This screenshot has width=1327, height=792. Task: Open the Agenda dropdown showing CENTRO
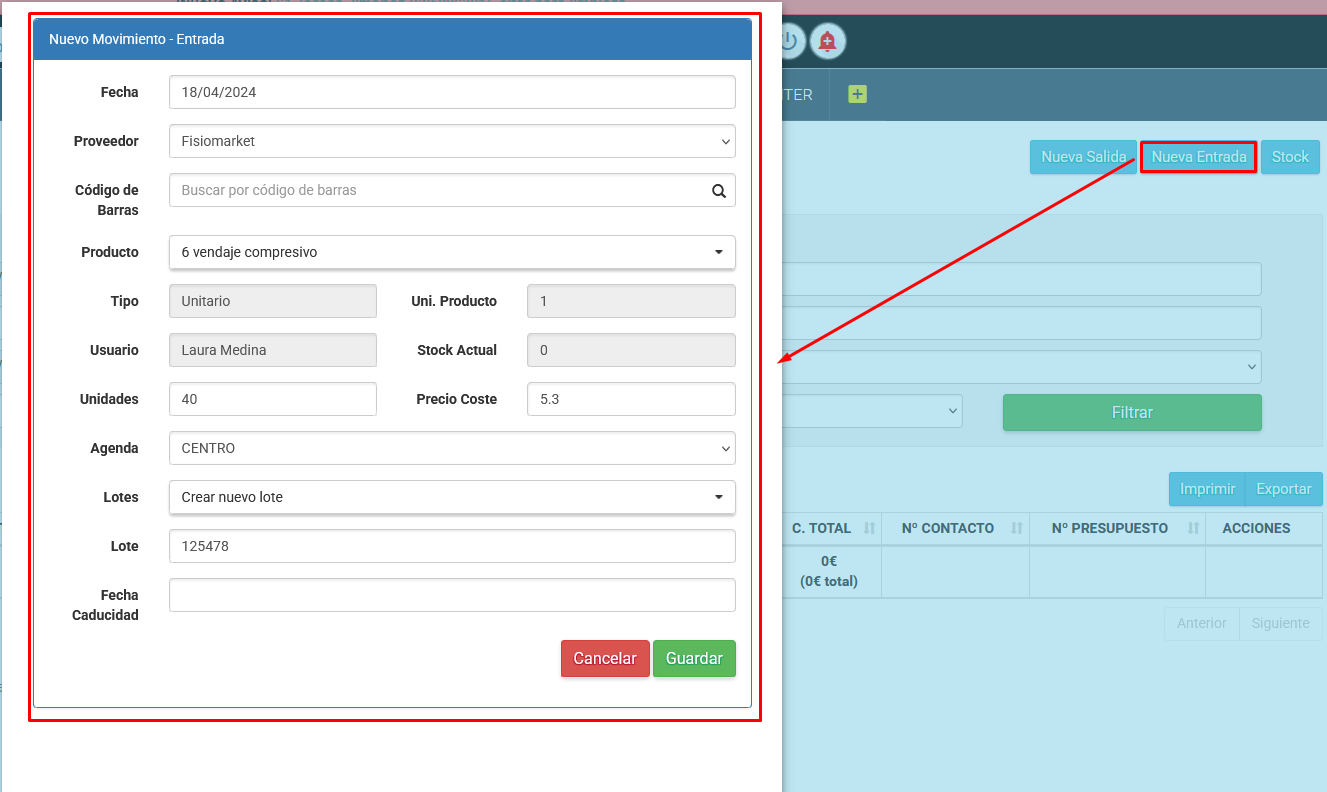[x=452, y=448]
